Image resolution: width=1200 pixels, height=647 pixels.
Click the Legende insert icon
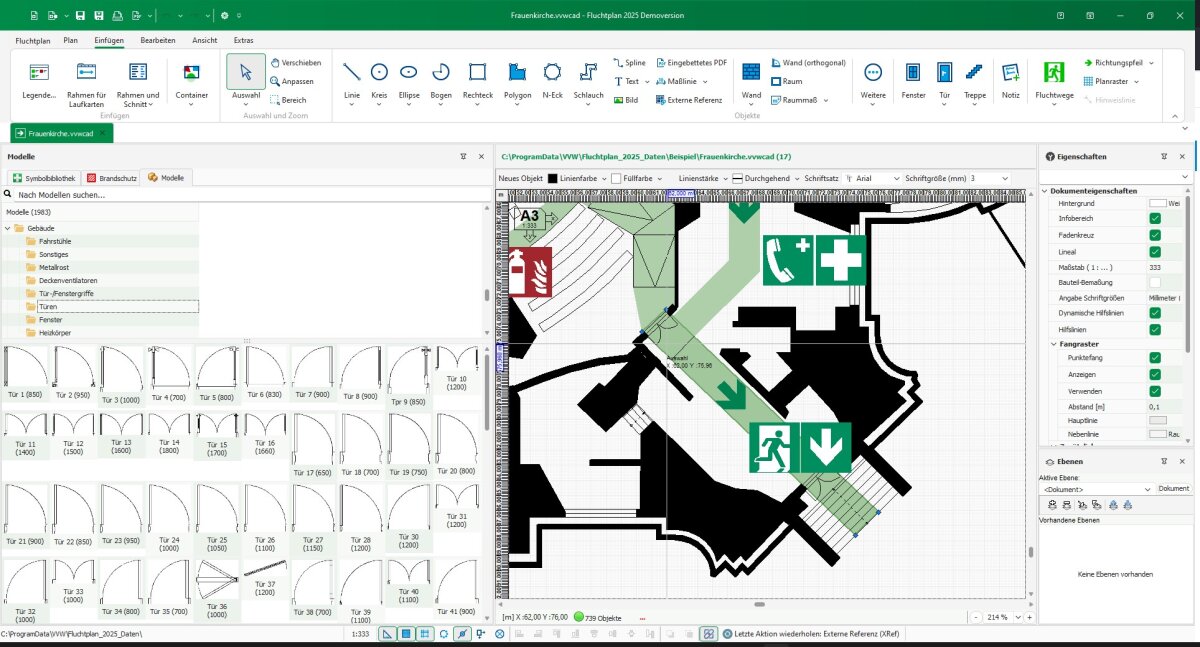point(39,80)
